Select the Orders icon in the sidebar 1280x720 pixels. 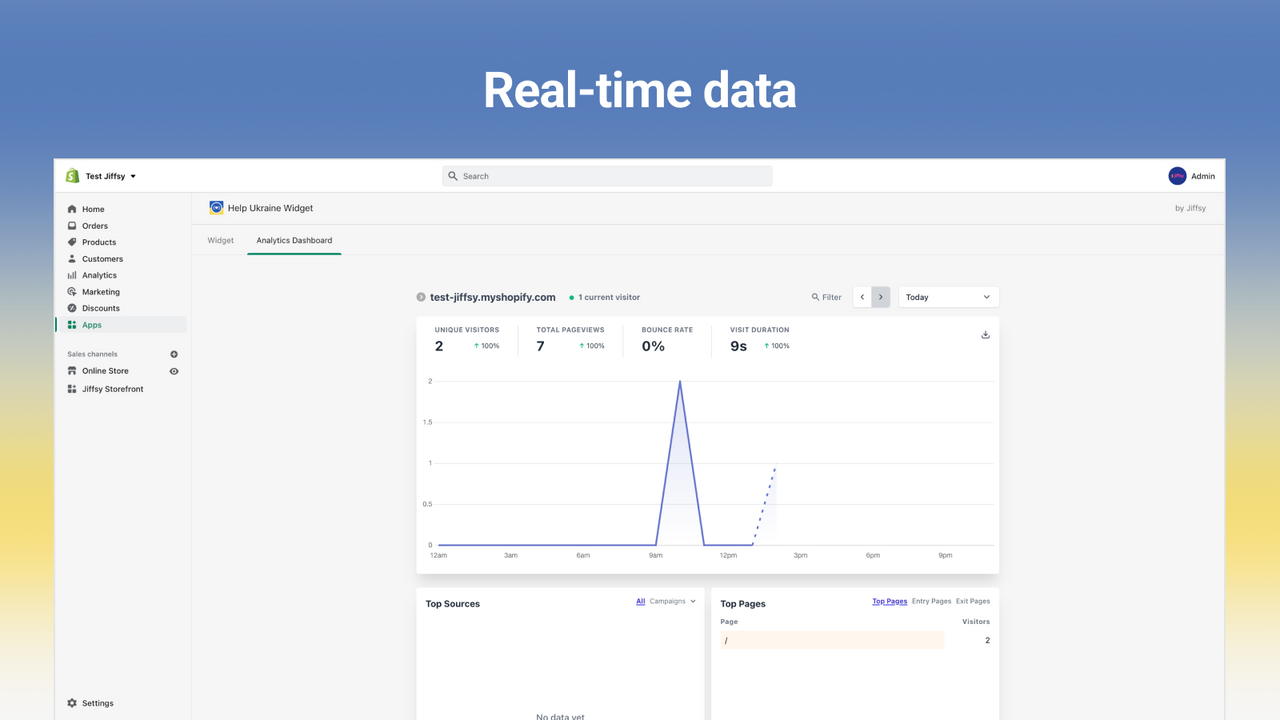(x=72, y=225)
